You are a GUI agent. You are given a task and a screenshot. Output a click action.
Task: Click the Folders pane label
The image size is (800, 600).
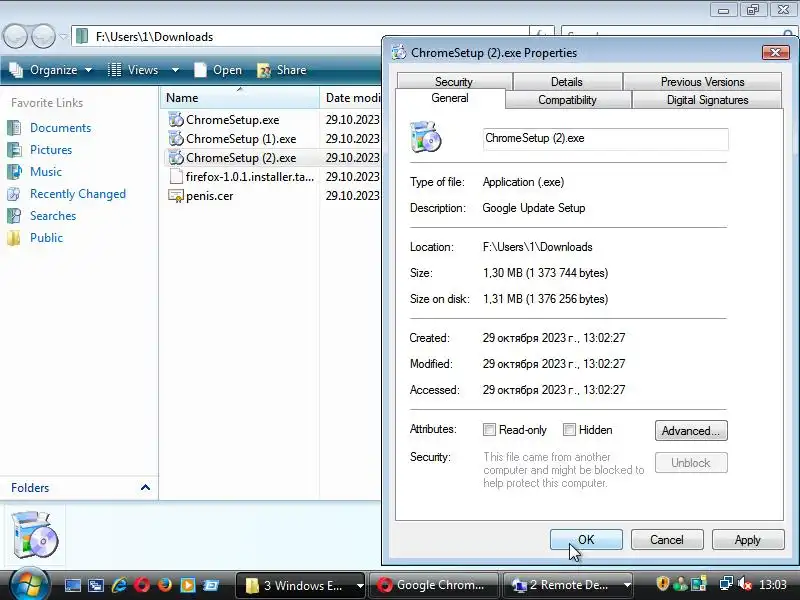pos(30,487)
